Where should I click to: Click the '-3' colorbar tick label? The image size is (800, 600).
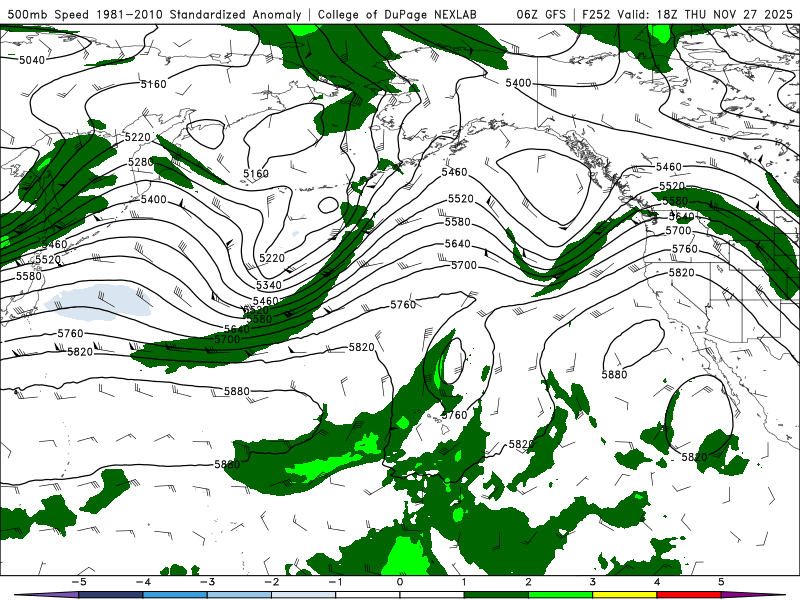207,582
